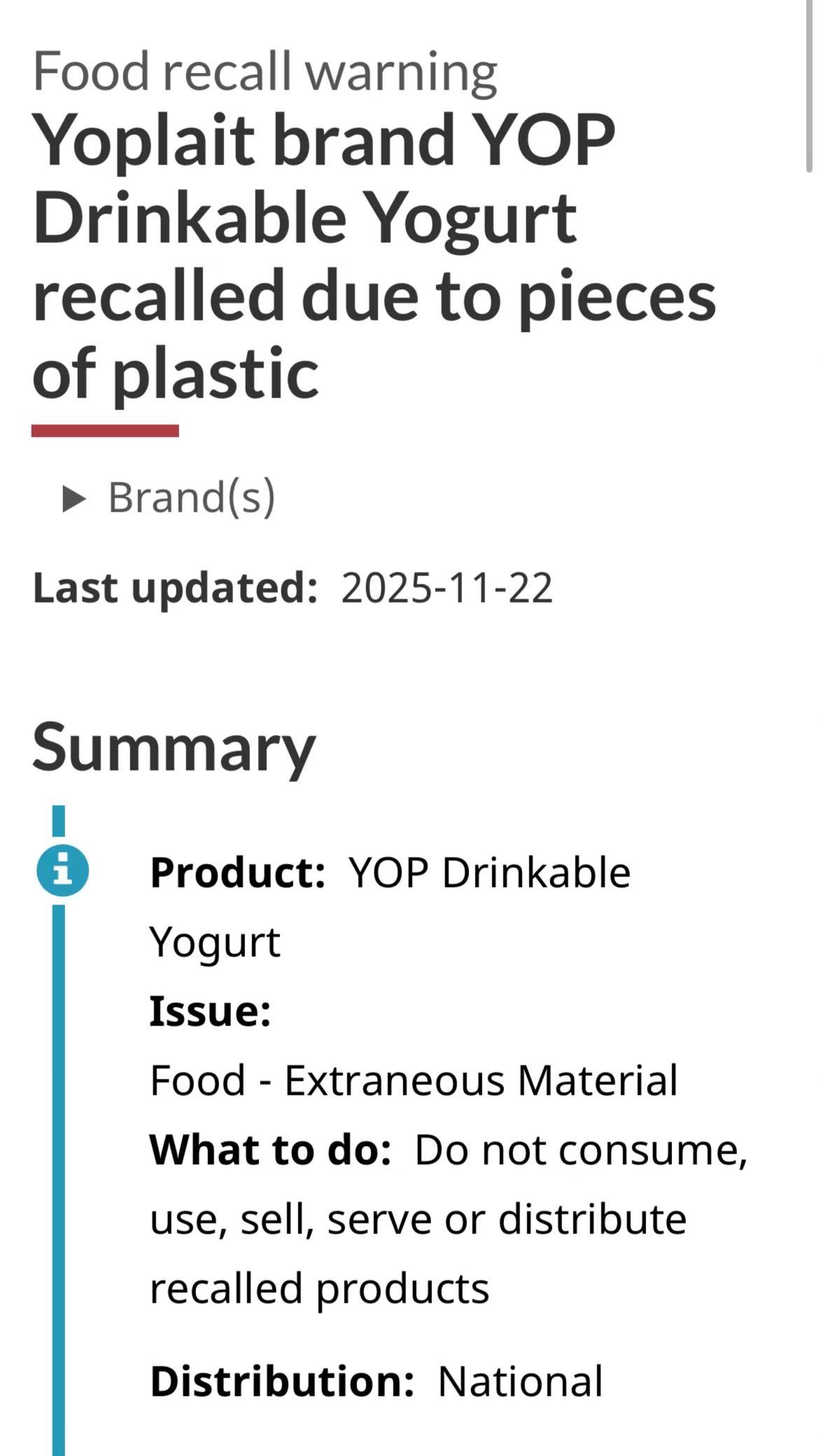This screenshot has width=819, height=1456.
Task: Click the Food recall warning label
Action: click(265, 73)
